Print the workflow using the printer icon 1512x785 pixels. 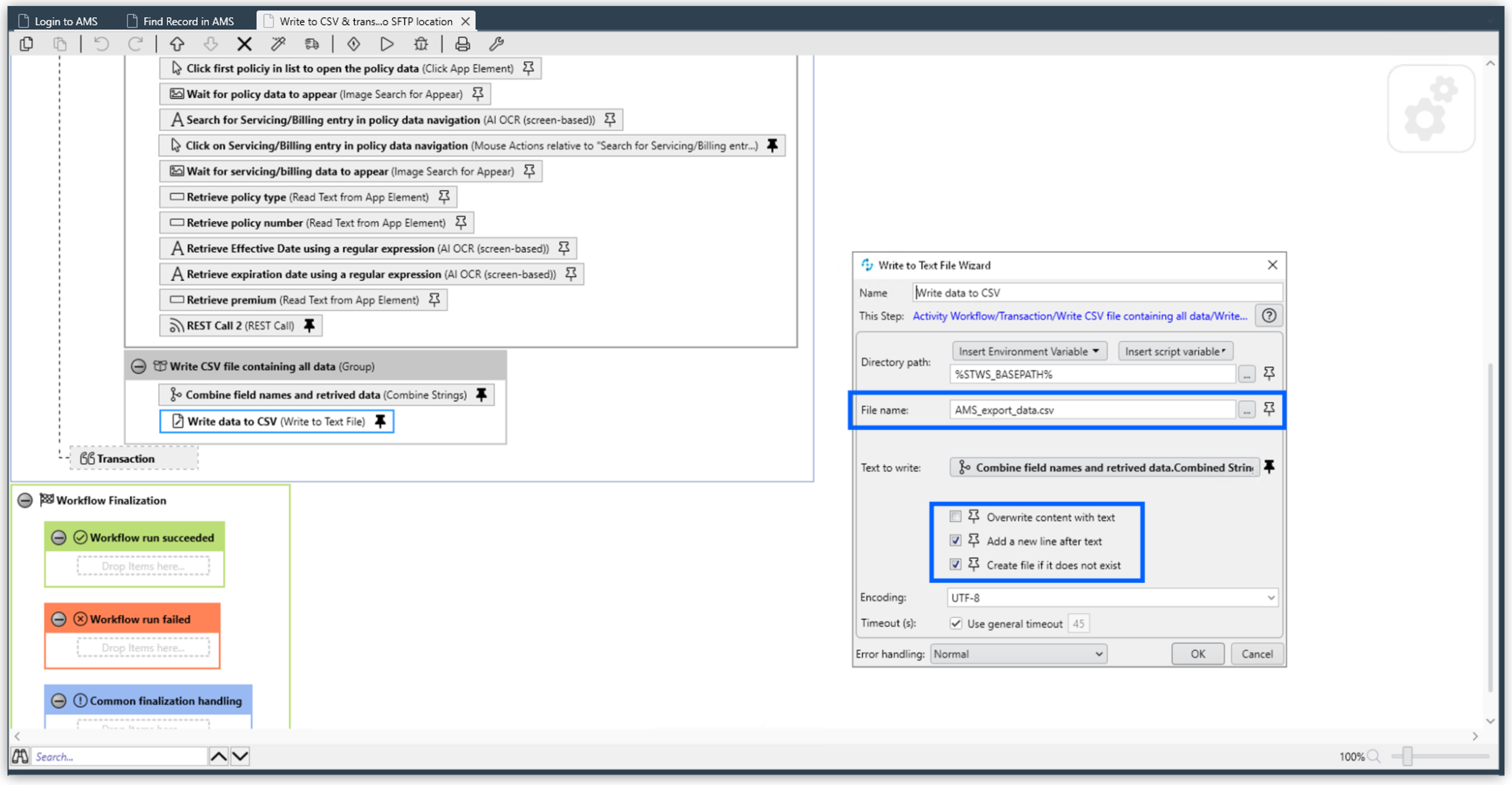[x=462, y=44]
